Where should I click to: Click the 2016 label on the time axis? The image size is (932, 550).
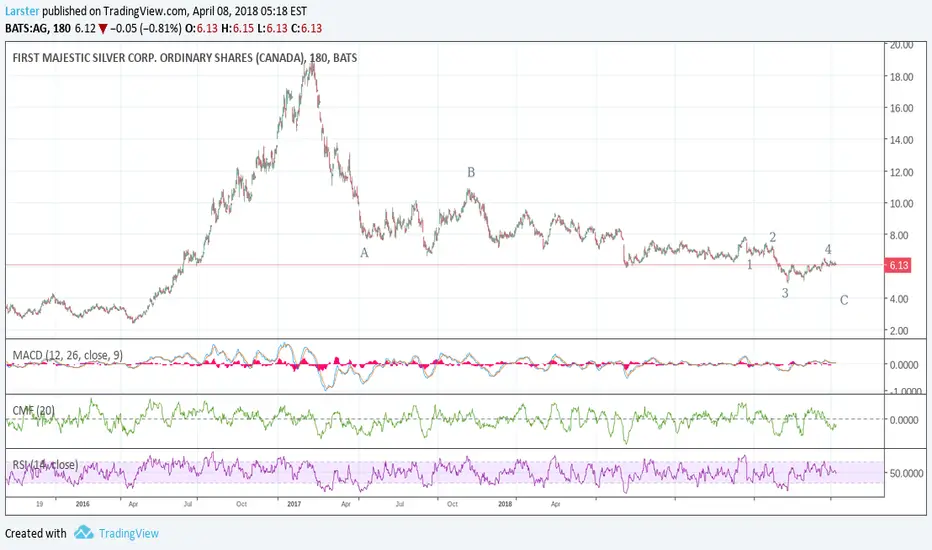click(83, 504)
